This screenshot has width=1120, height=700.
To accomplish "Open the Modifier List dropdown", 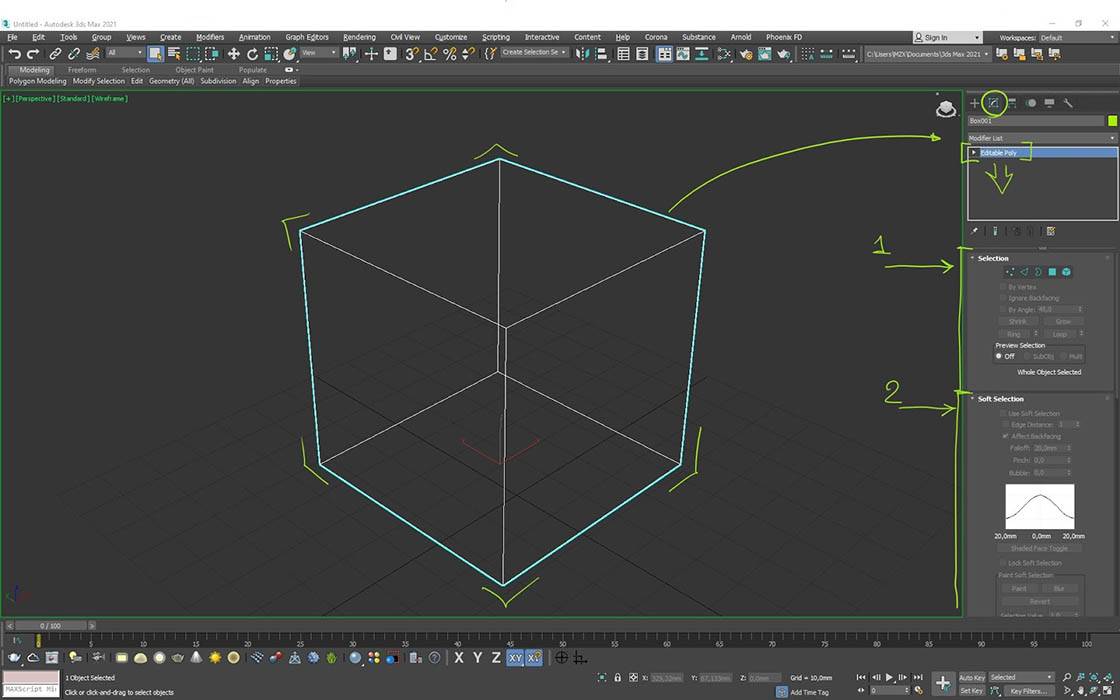I will pos(1041,138).
